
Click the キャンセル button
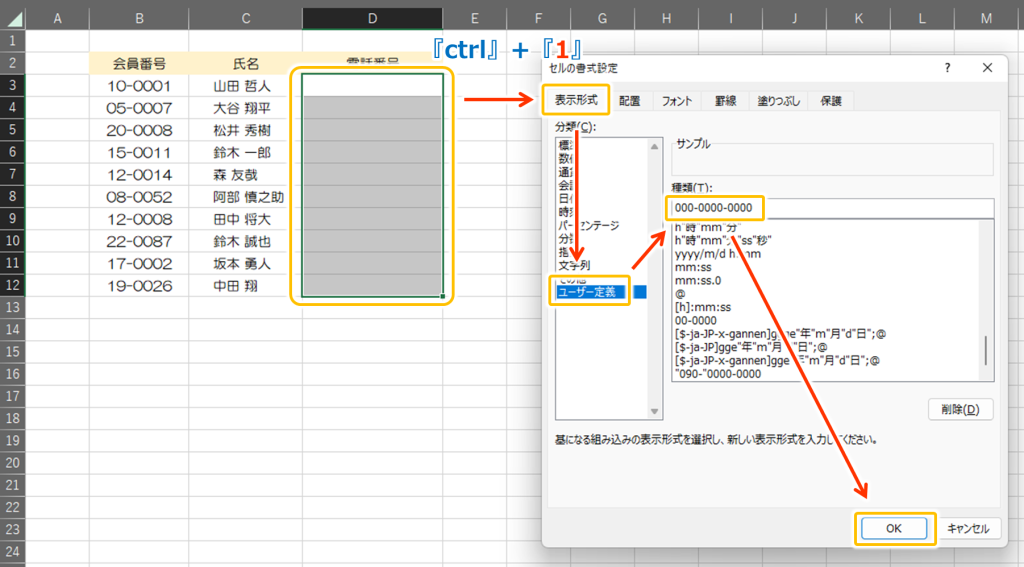pyautogui.click(x=967, y=528)
